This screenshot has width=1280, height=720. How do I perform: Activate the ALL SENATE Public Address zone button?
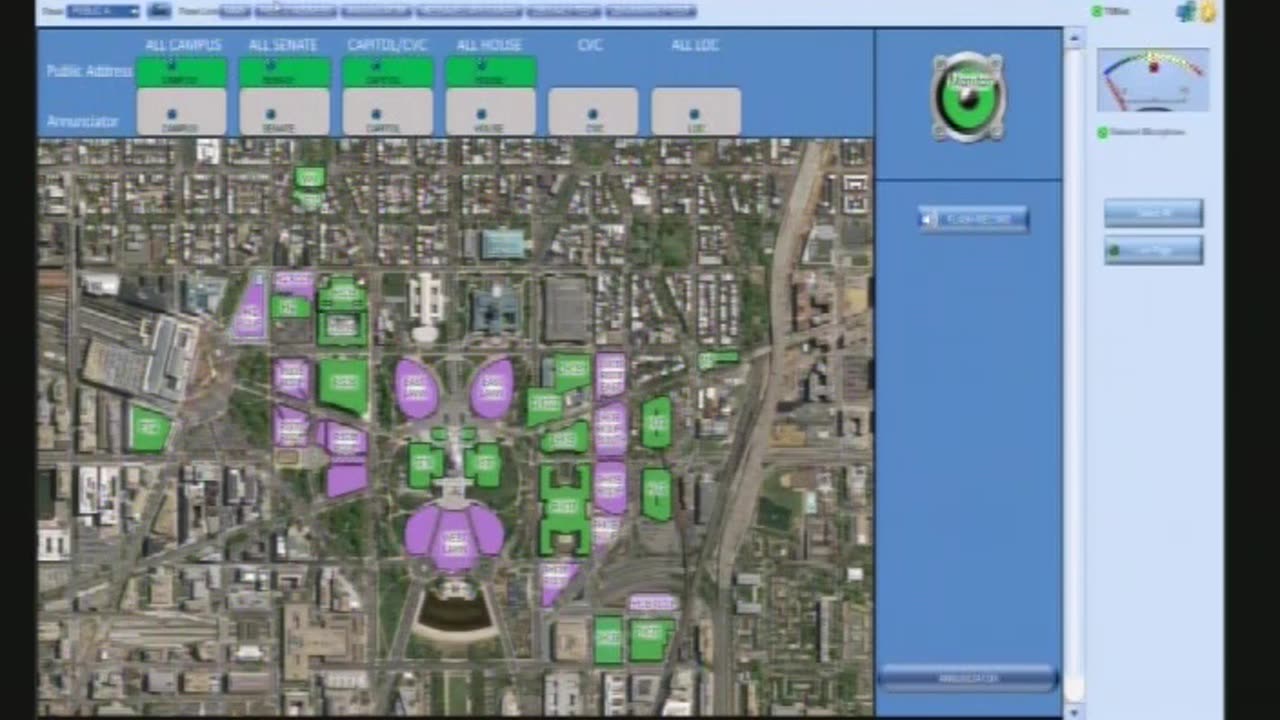pos(285,72)
